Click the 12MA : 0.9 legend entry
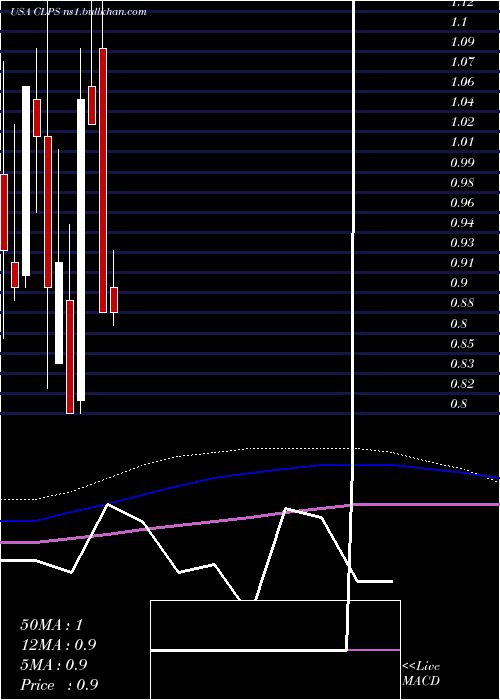Screen dimensions: 500x700 [x=58, y=645]
